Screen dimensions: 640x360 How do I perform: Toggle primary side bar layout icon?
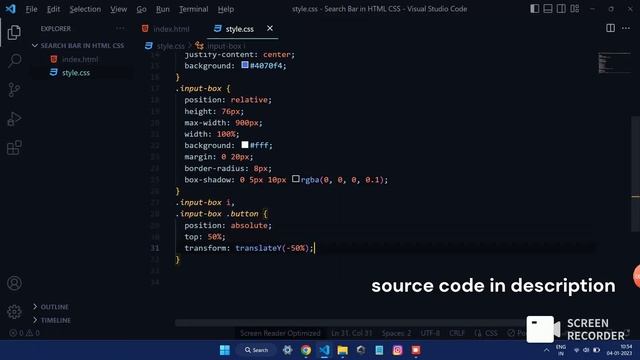(534, 9)
